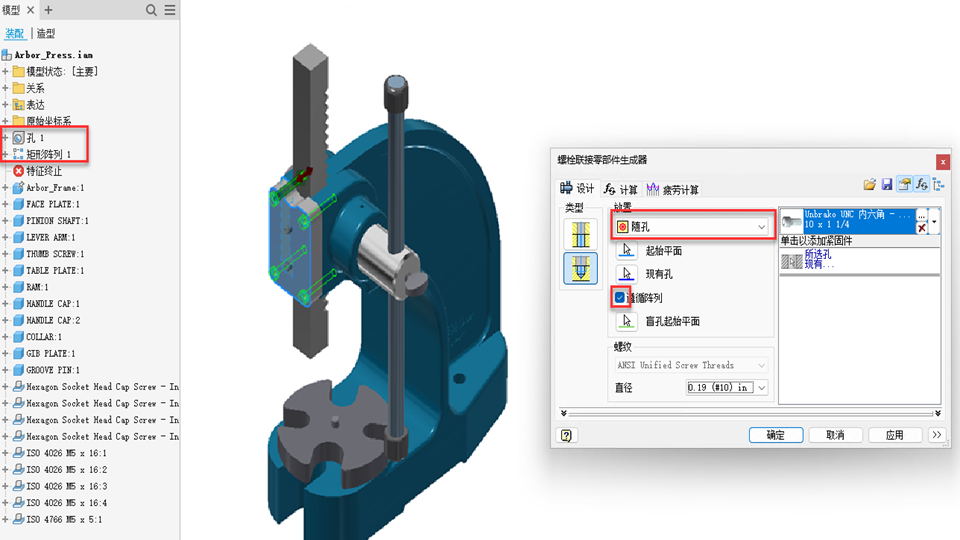Click the tree-structure icon in dialog toolbar
Image resolution: width=960 pixels, height=540 pixels.
(939, 184)
